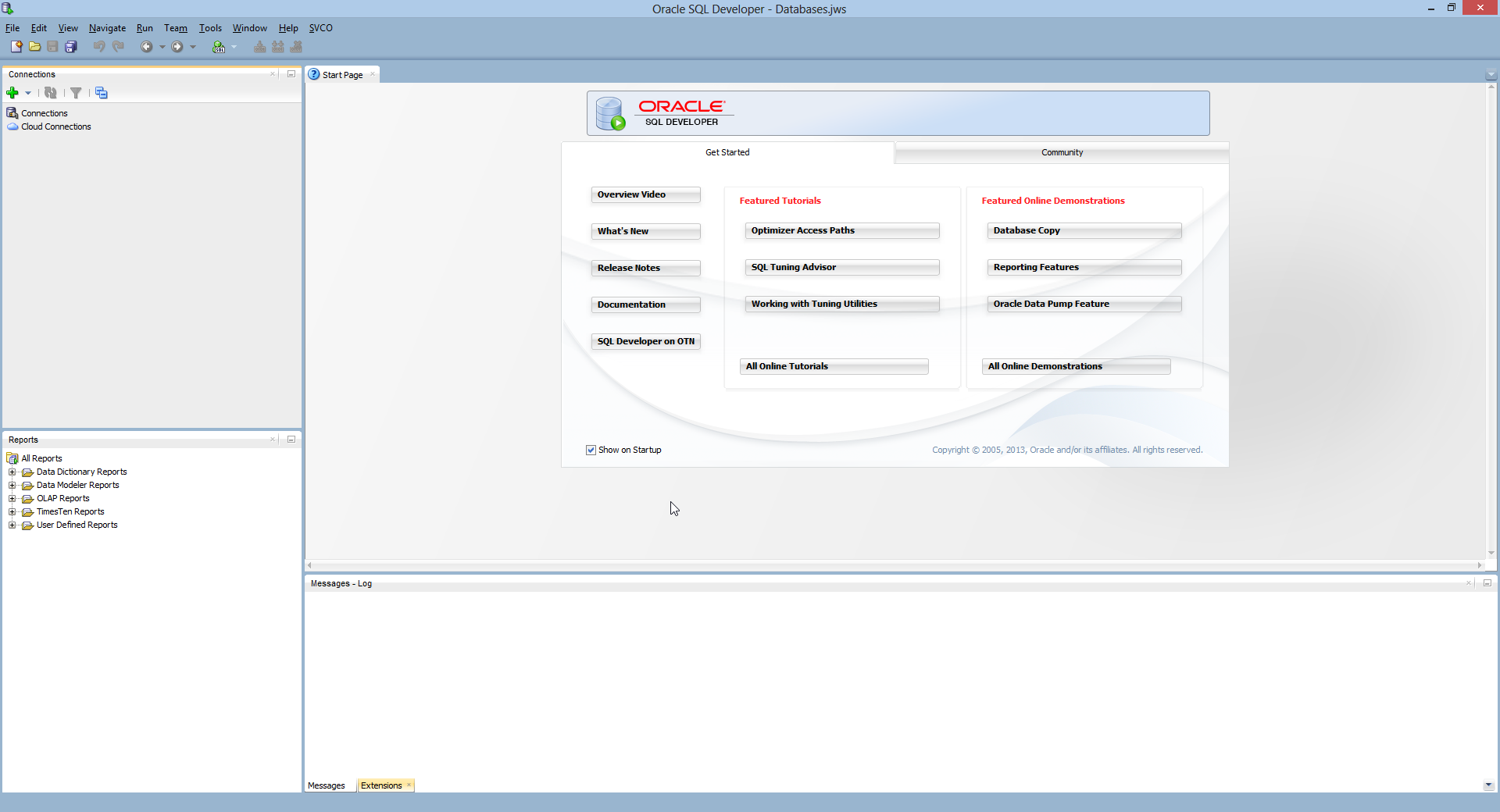The image size is (1500, 812).
Task: Open the New Connection dropdown arrow
Action: point(28,93)
